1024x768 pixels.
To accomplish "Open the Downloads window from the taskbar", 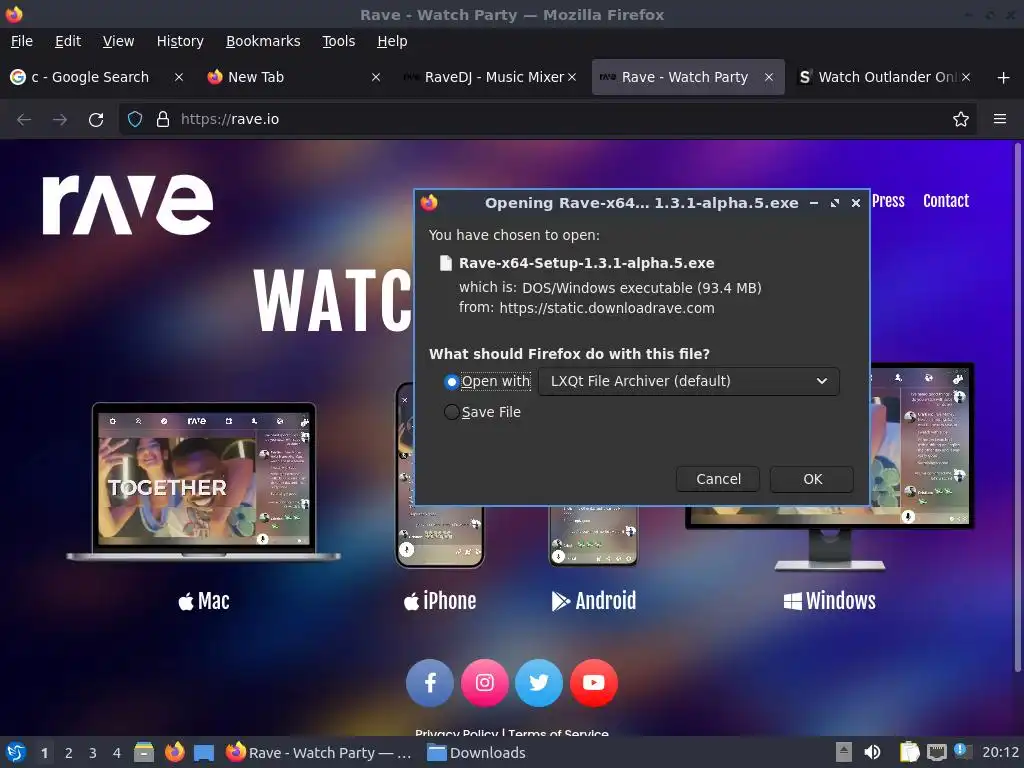I will (476, 753).
